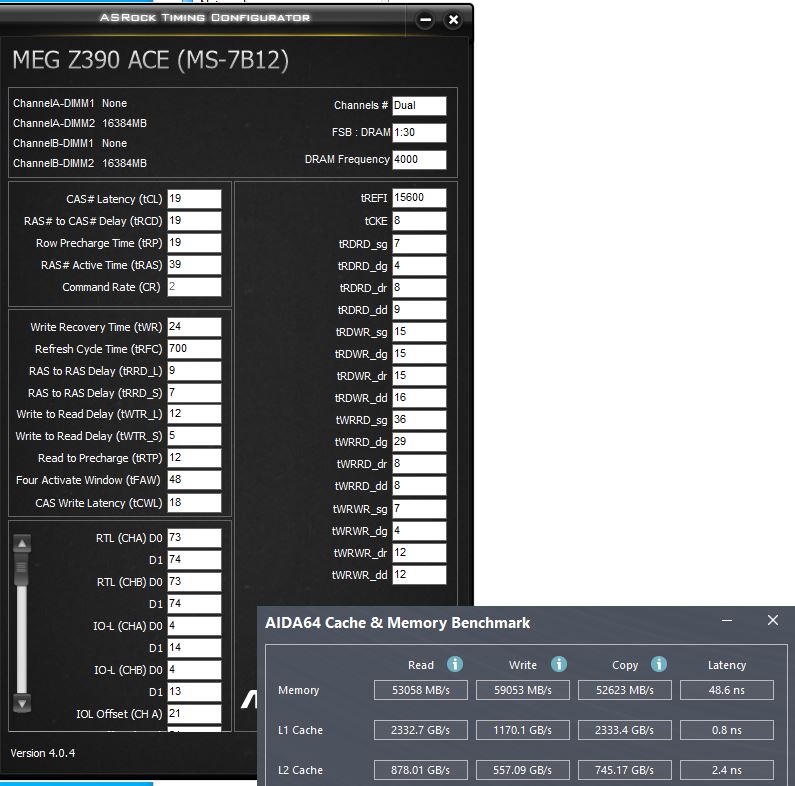This screenshot has height=786, width=795.
Task: Click the ChannelA-DIMM2 16384MB entry
Action: [x=80, y=123]
